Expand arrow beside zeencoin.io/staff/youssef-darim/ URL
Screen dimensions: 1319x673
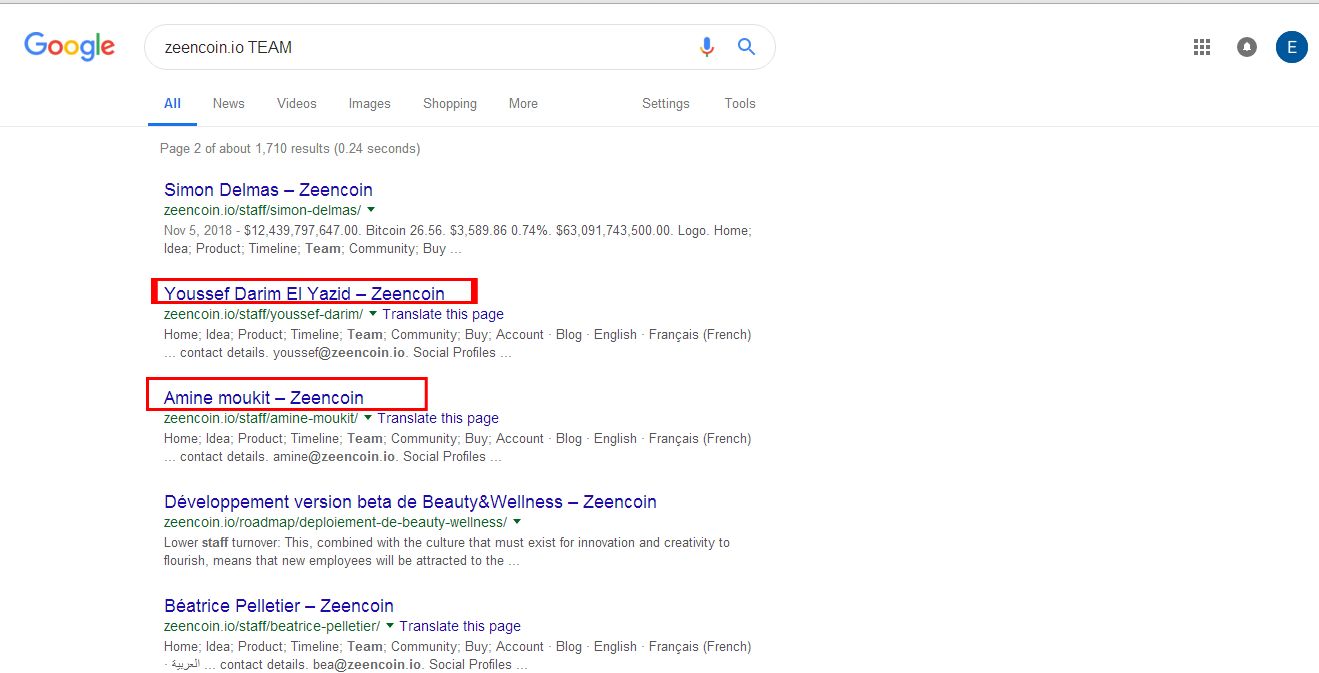pyautogui.click(x=373, y=314)
